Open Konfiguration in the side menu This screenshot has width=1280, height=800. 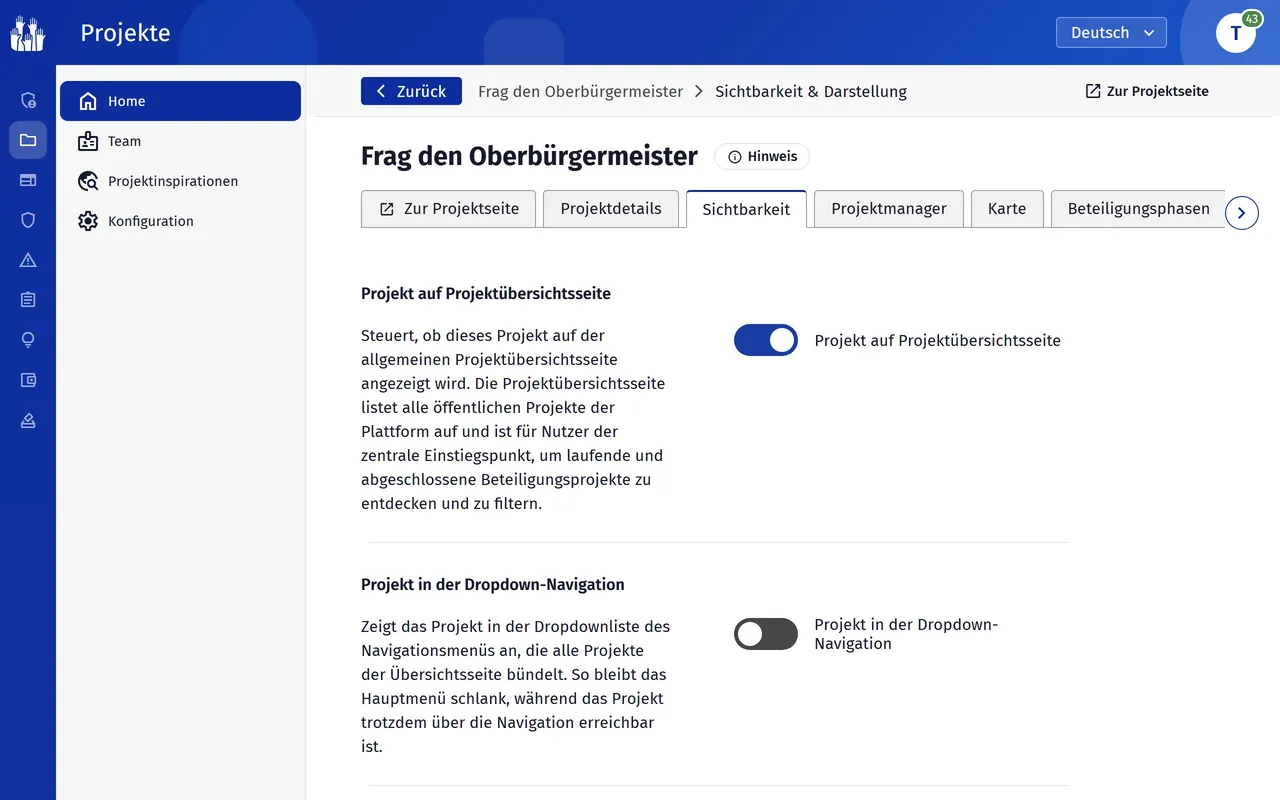point(180,221)
